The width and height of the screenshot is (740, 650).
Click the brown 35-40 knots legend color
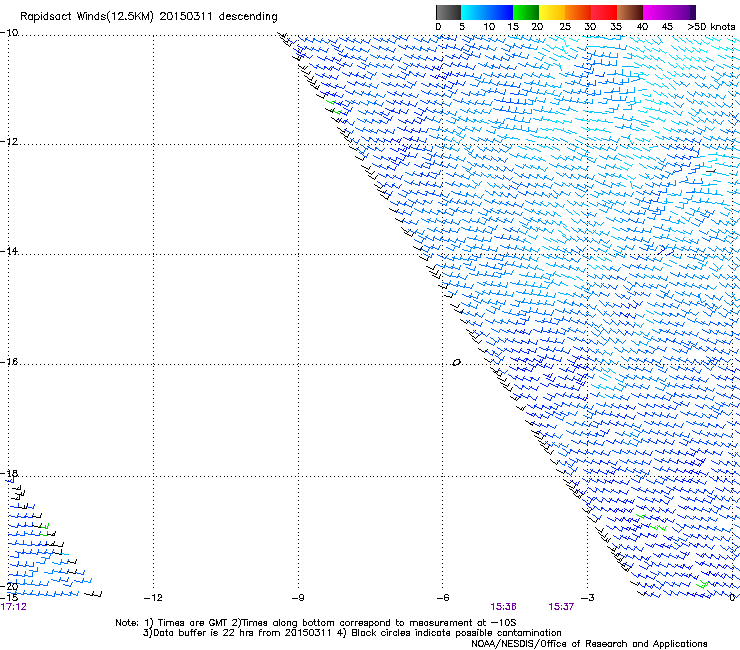(x=630, y=12)
